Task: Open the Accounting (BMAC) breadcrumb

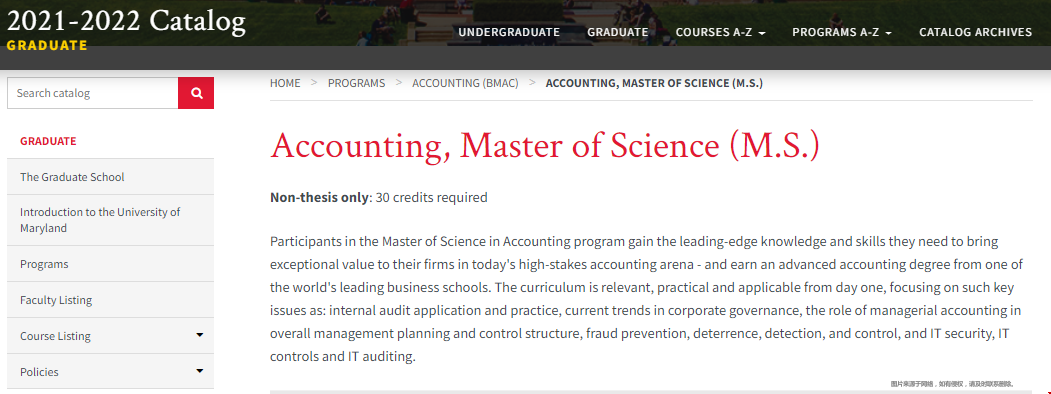Action: tap(465, 83)
